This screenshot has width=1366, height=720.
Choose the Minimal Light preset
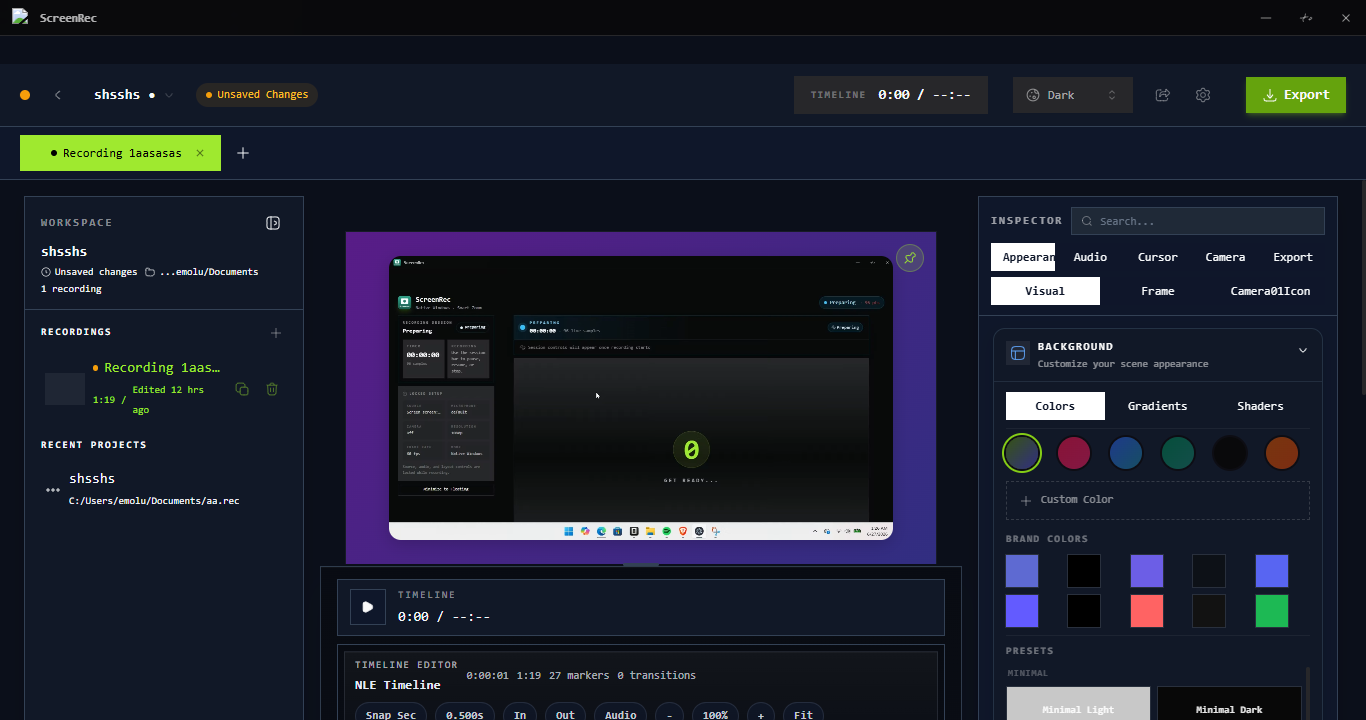tap(1078, 703)
